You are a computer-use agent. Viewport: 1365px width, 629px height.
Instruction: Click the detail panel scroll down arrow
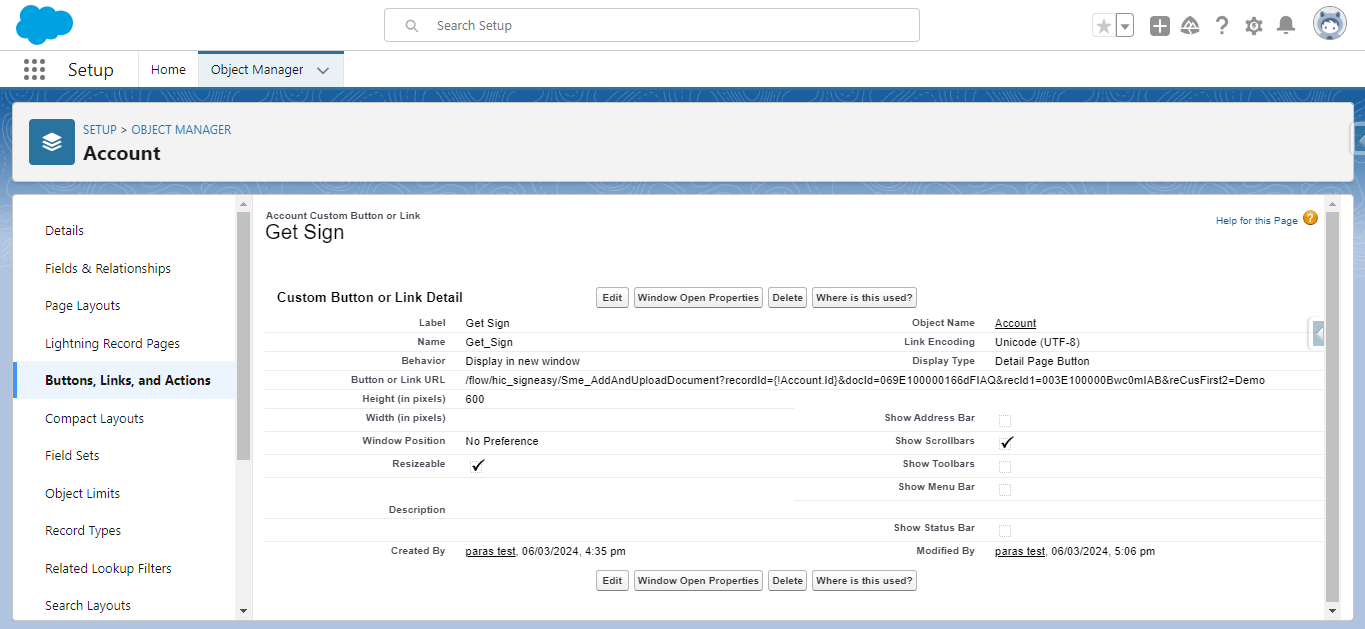pyautogui.click(x=1331, y=609)
